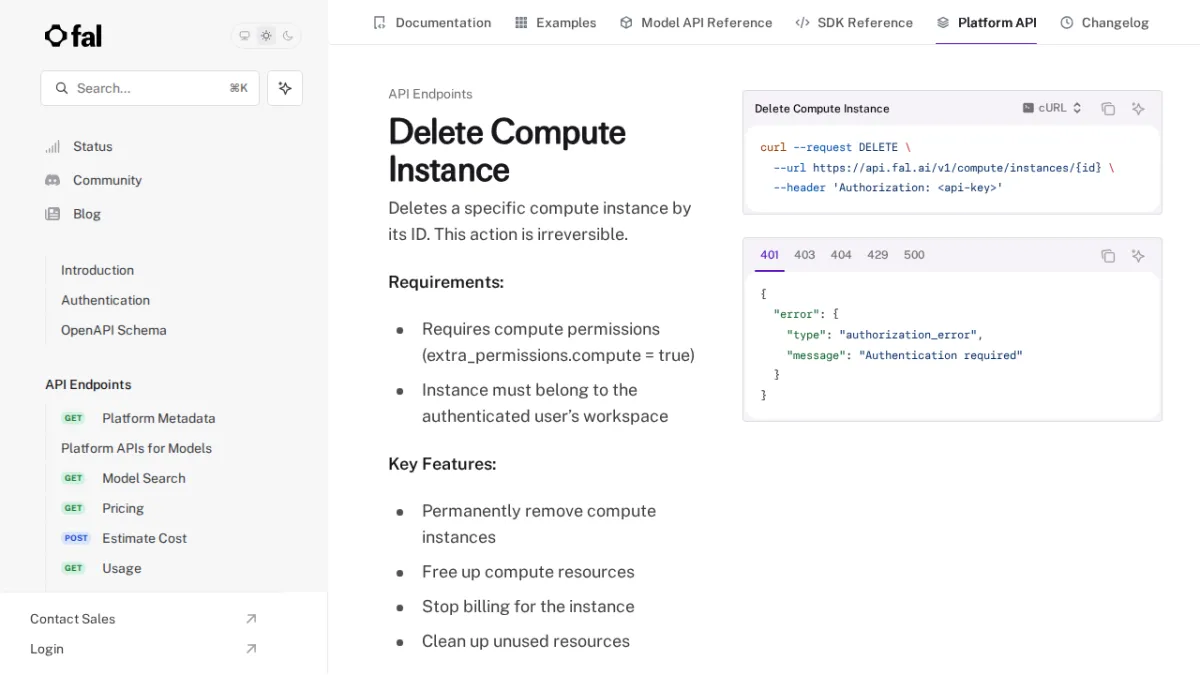Screen dimensions: 1200x675
Task: Click API Endpoints breadcrumb text
Action: [430, 94]
